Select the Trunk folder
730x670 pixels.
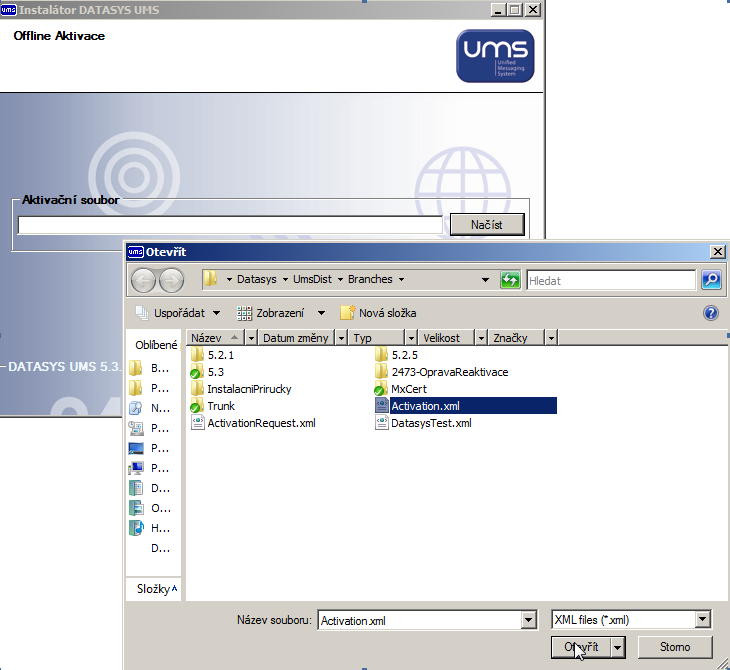coord(213,406)
